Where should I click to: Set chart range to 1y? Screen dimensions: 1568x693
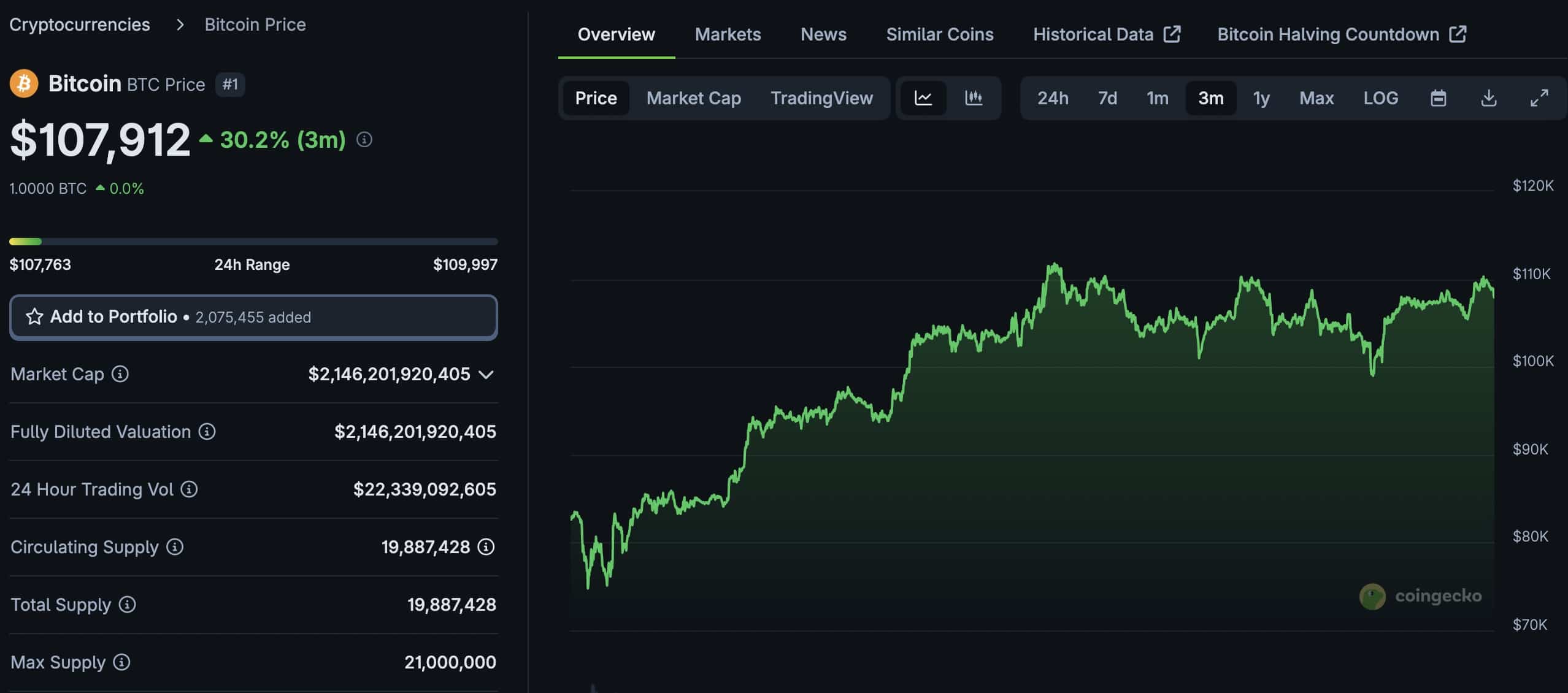pos(1261,98)
